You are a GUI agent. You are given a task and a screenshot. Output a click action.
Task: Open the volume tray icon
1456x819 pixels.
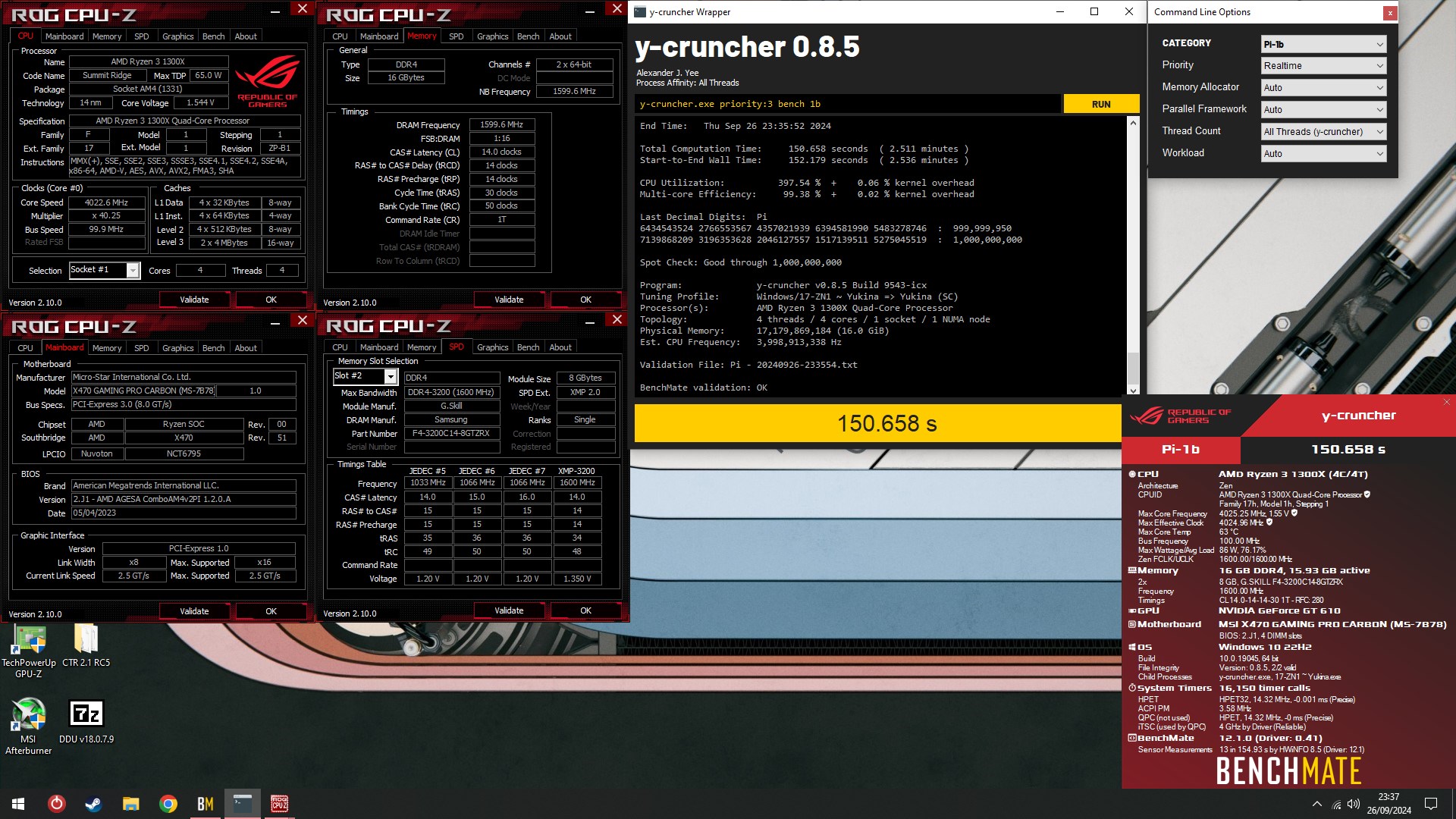[x=1354, y=804]
